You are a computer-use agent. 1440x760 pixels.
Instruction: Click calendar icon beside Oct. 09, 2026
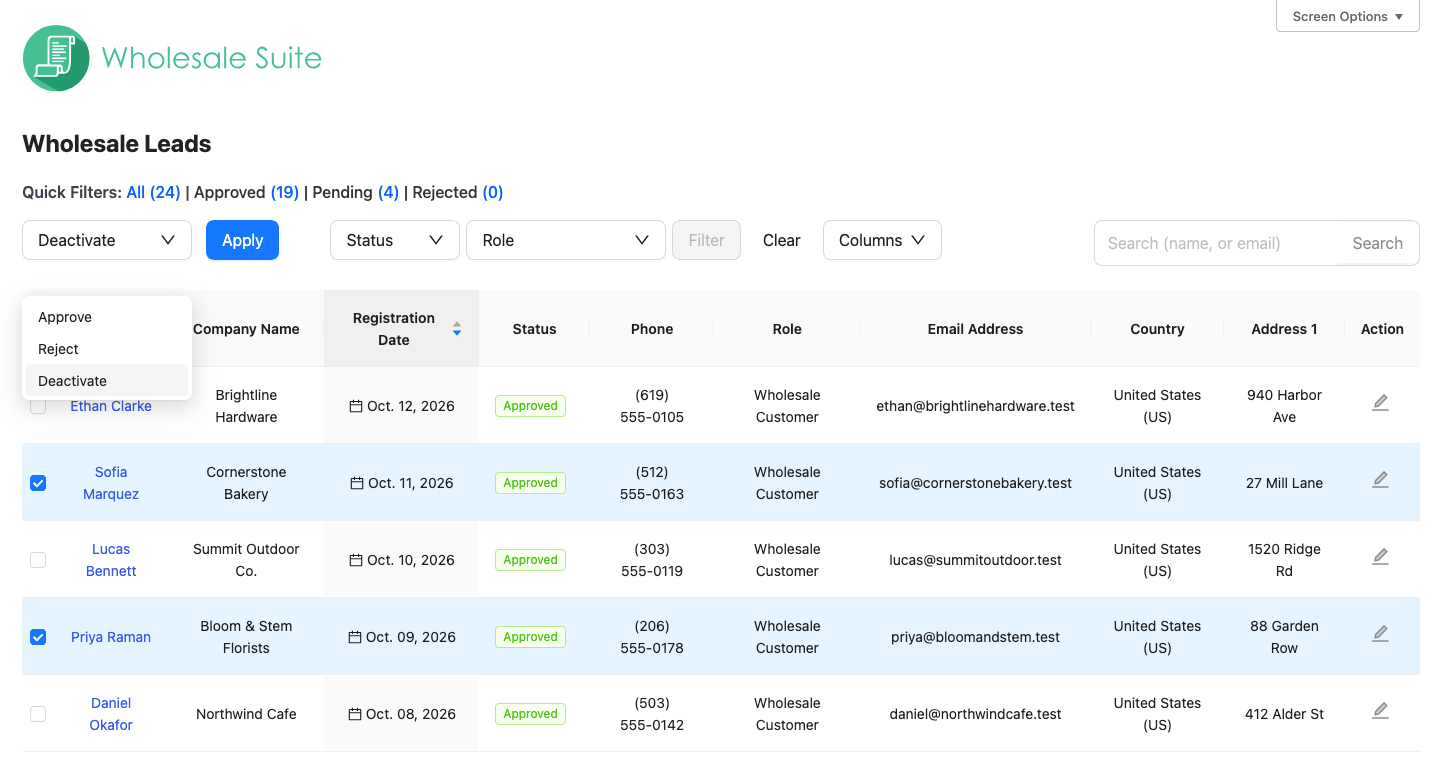(x=355, y=637)
